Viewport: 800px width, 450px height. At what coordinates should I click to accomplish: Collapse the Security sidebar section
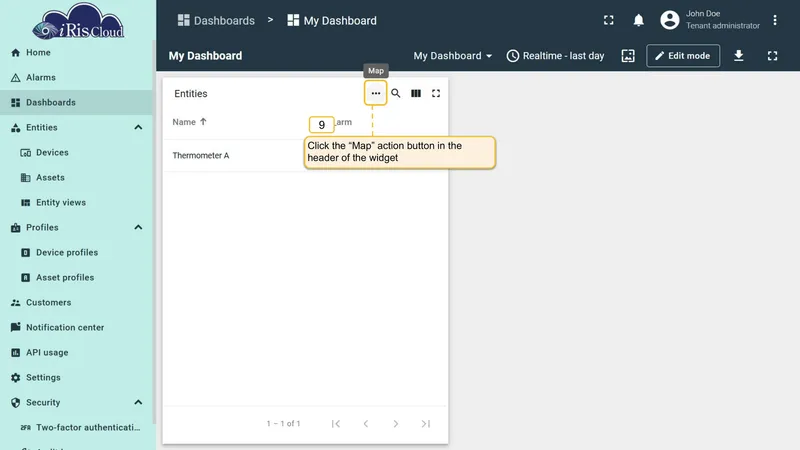[x=138, y=403]
